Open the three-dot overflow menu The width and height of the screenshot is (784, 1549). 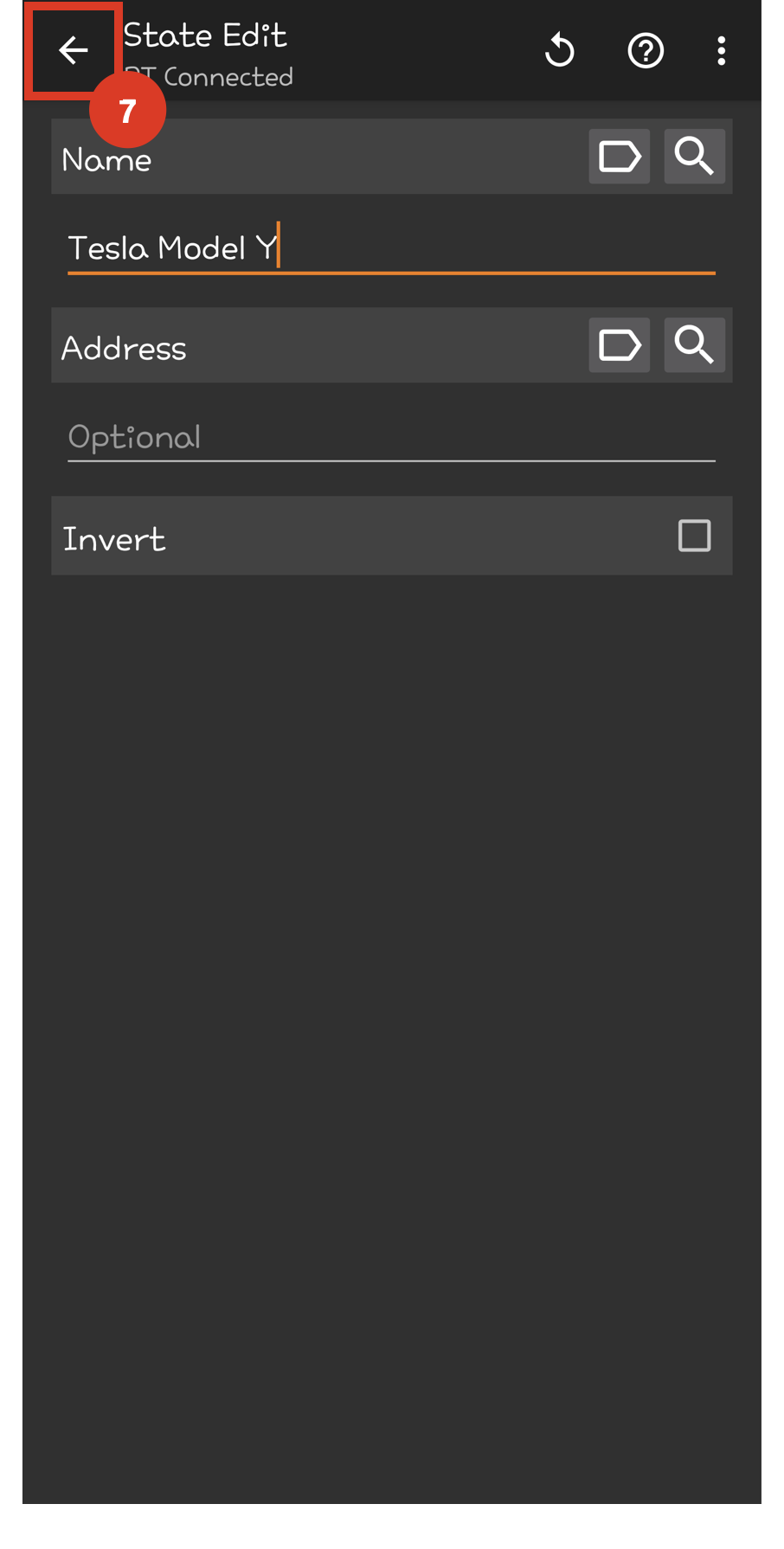pyautogui.click(x=721, y=51)
